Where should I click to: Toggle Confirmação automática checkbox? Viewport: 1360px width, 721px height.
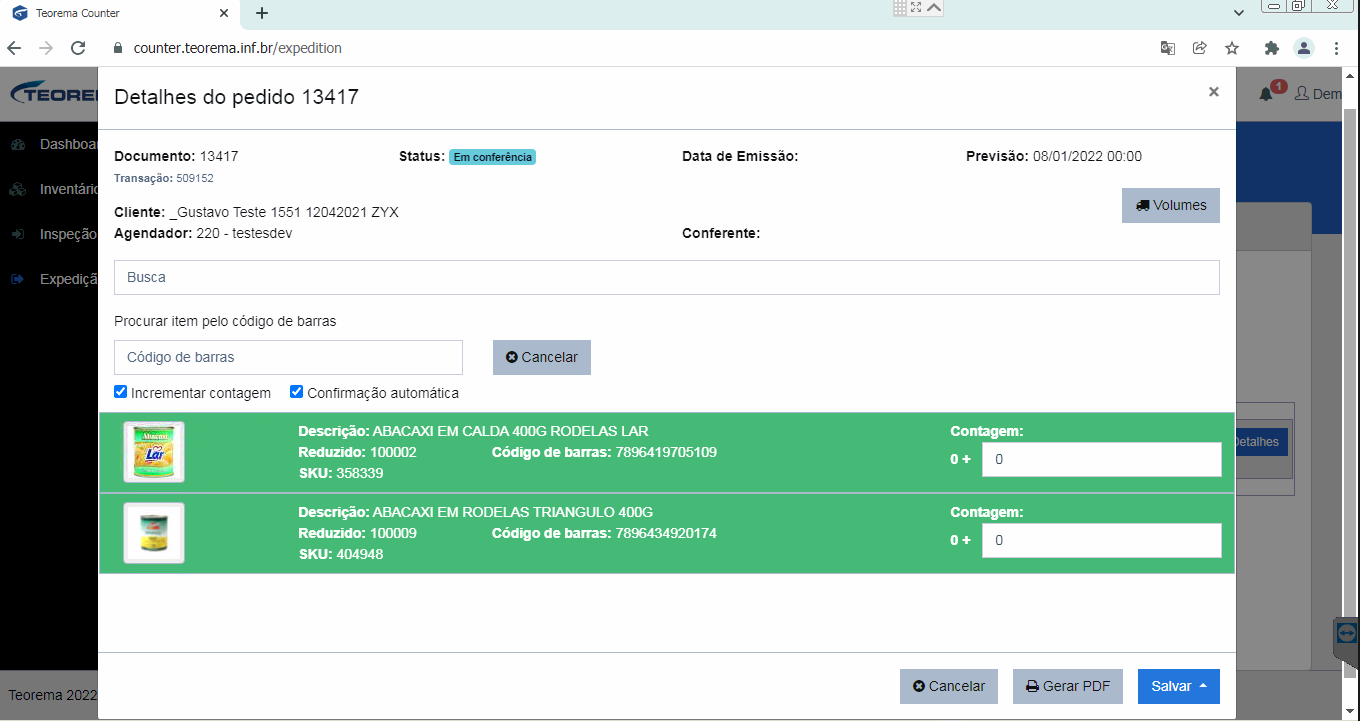pyautogui.click(x=297, y=392)
